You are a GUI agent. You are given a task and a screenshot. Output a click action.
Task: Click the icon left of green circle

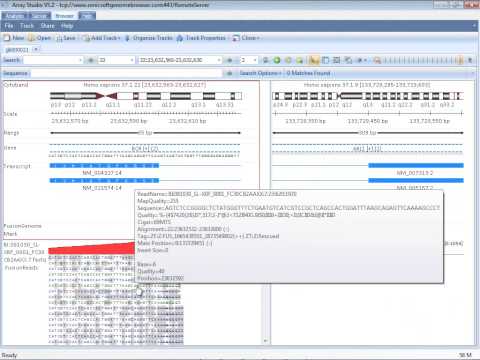click(x=265, y=60)
